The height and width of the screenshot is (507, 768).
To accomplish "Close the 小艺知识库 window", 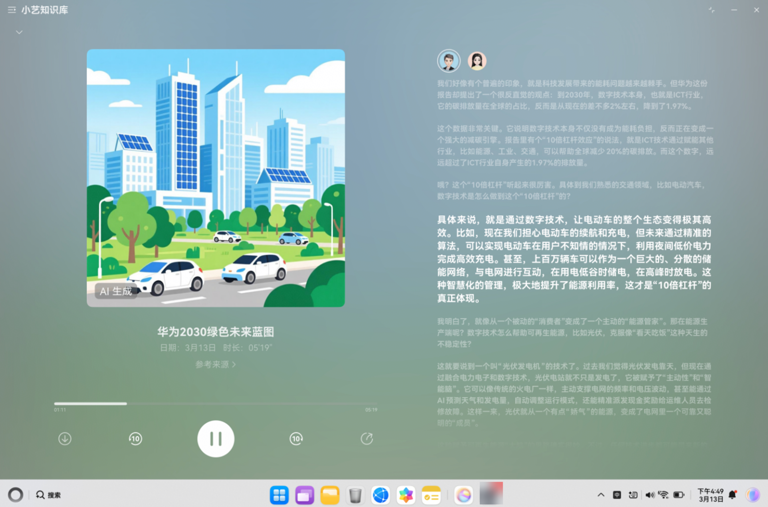I will tap(756, 10).
